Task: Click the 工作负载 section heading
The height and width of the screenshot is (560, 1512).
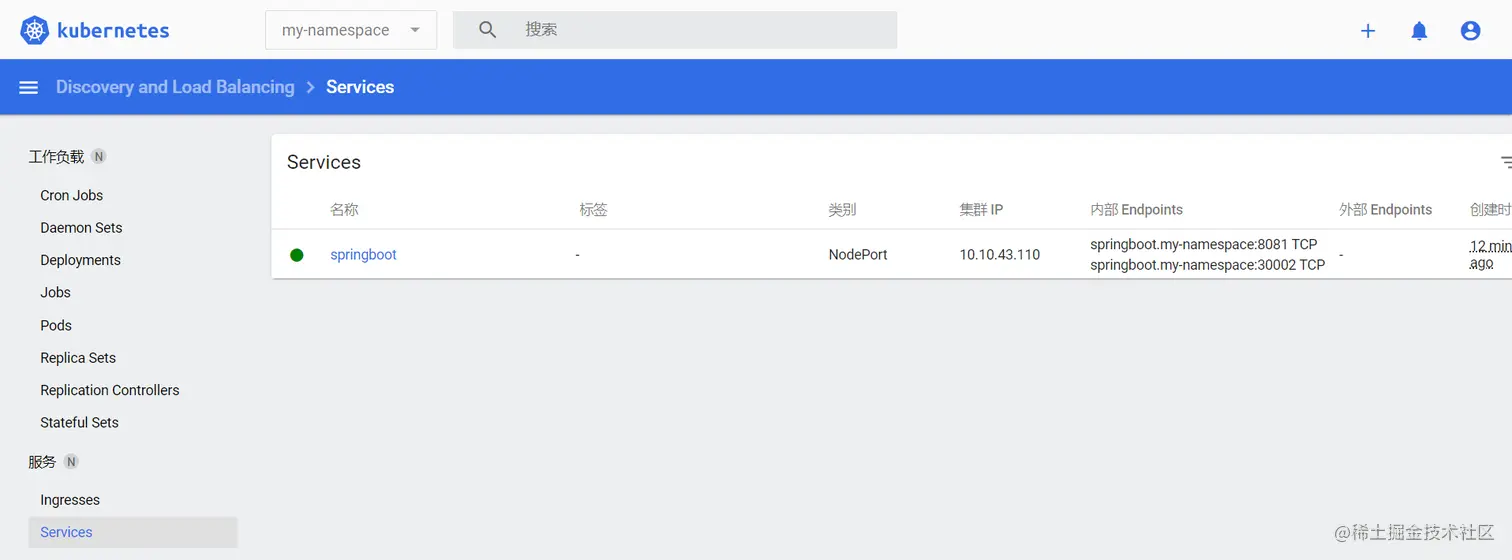Action: 56,157
